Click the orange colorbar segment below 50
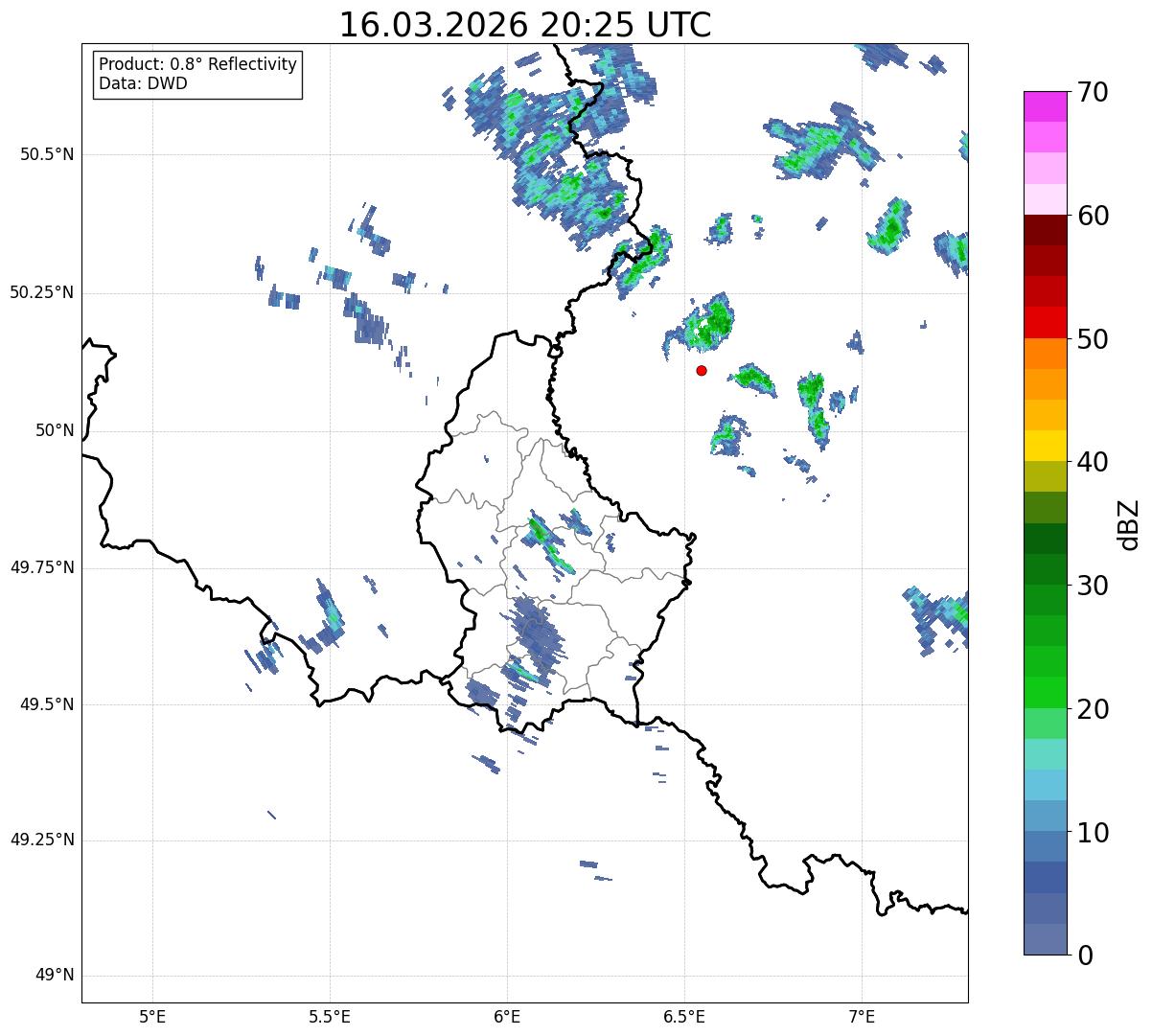This screenshot has height=1036, width=1152. (x=1046, y=353)
